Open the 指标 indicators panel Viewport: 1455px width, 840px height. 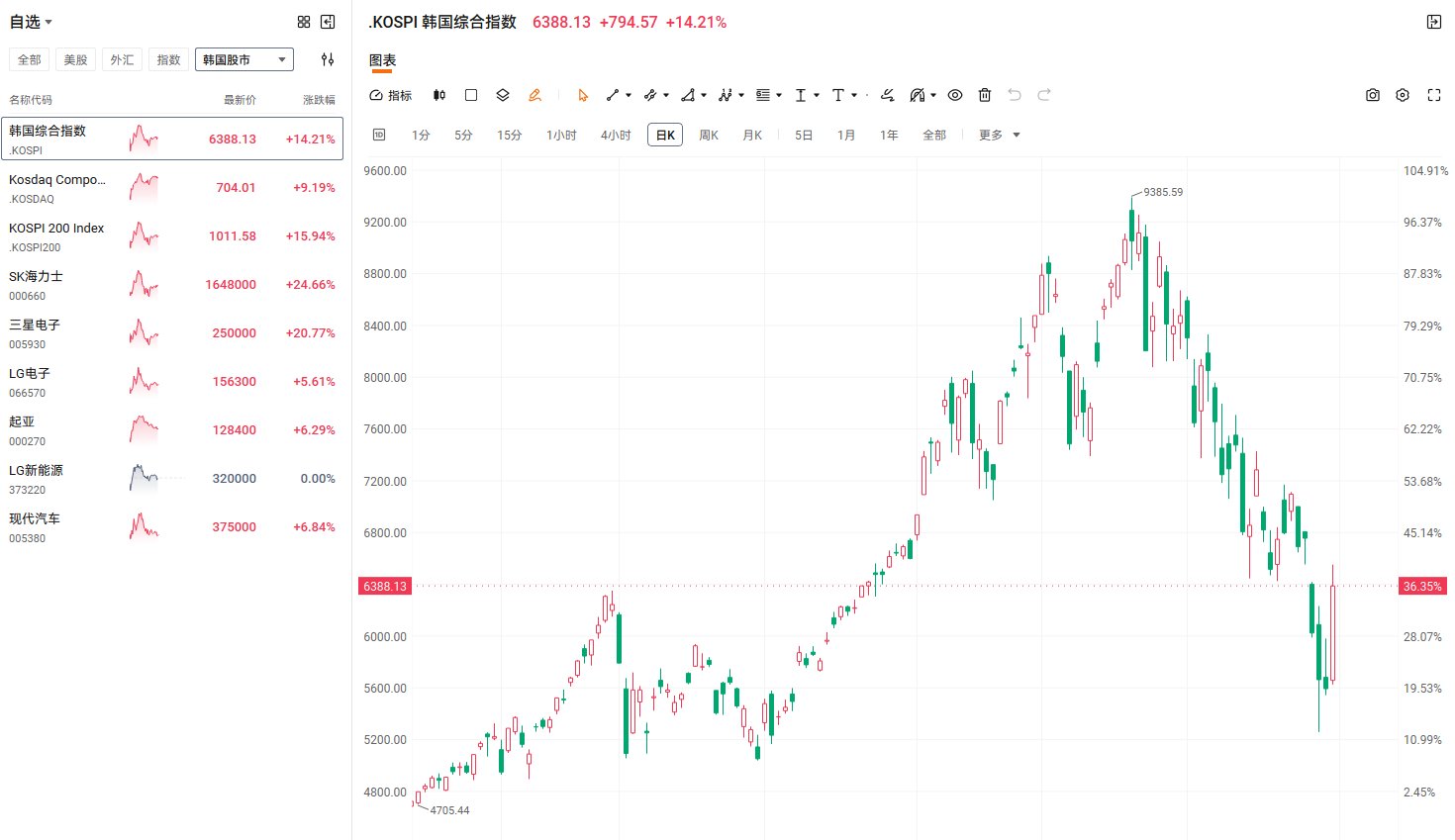(x=390, y=95)
